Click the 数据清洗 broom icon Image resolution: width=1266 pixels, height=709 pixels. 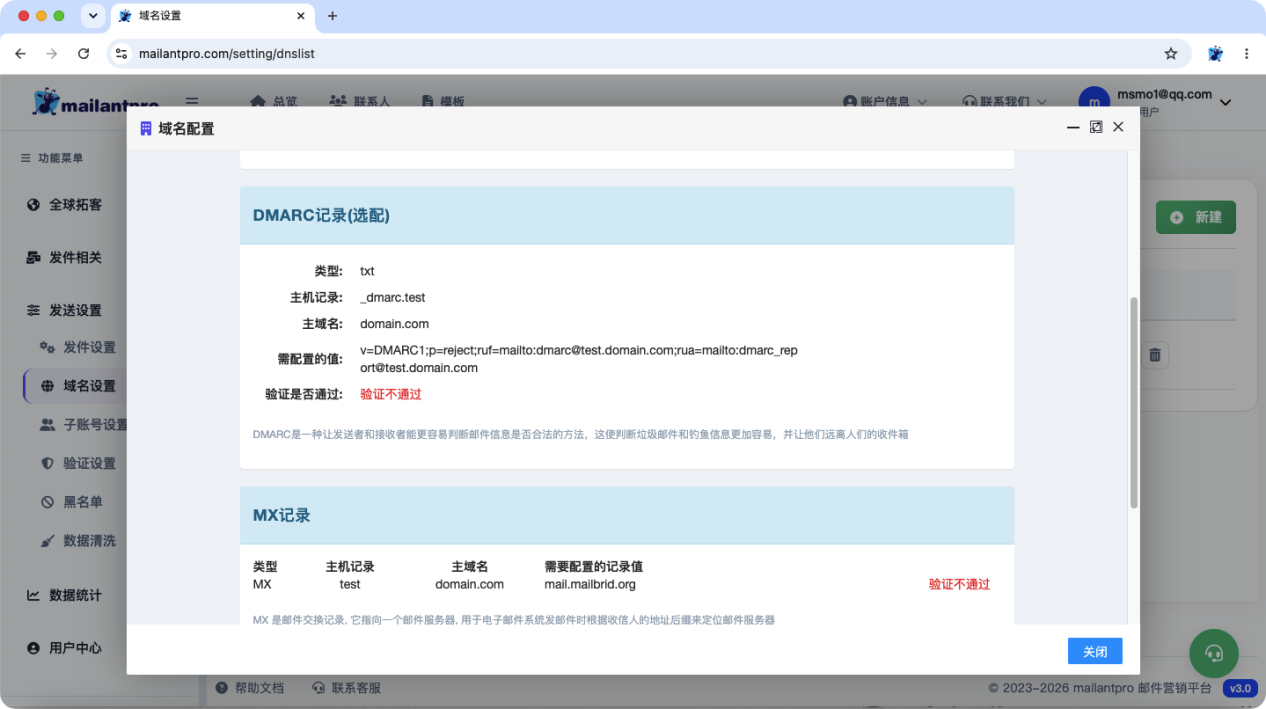coord(47,541)
